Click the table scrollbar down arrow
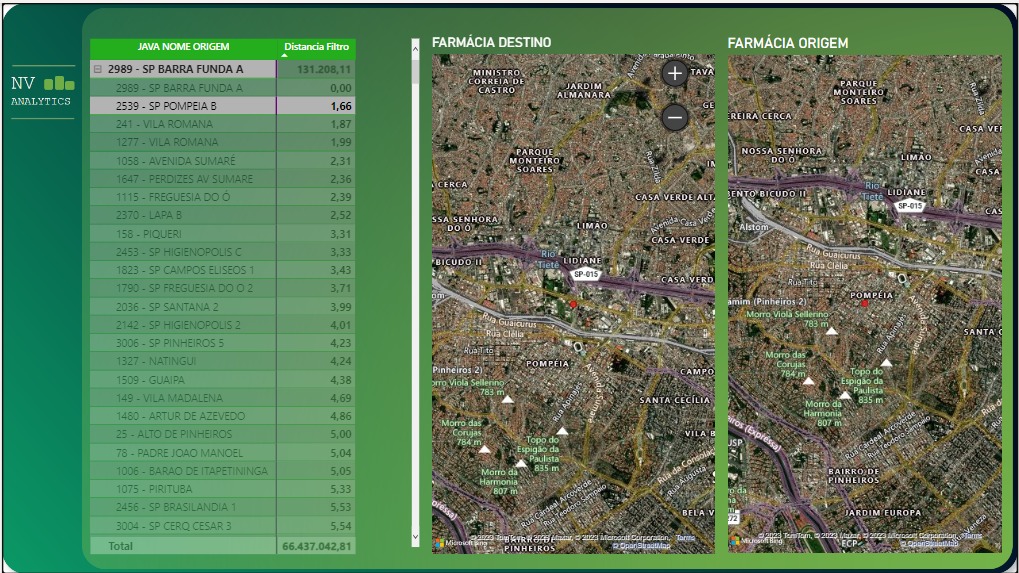The width and height of the screenshot is (1019, 573). (x=415, y=537)
